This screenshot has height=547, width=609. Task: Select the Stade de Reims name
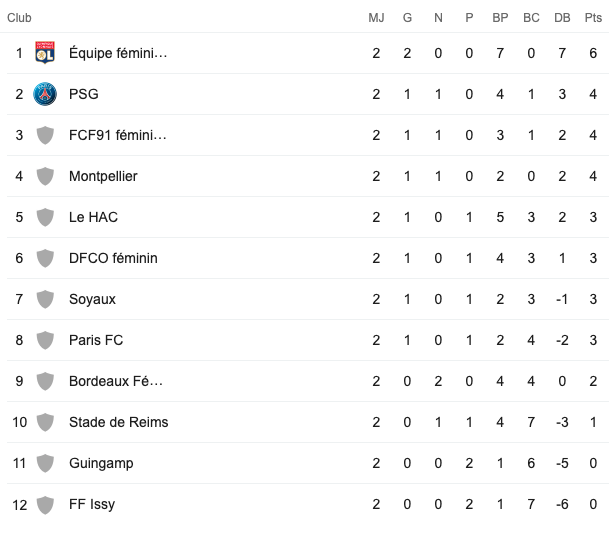118,422
